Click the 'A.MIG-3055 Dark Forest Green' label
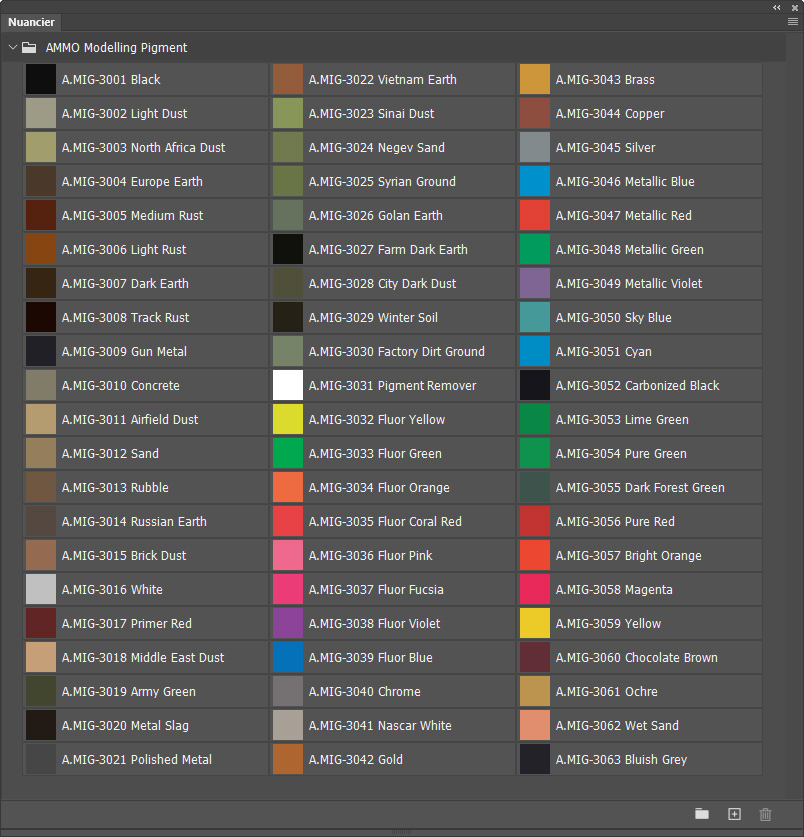Image resolution: width=804 pixels, height=837 pixels. point(640,487)
